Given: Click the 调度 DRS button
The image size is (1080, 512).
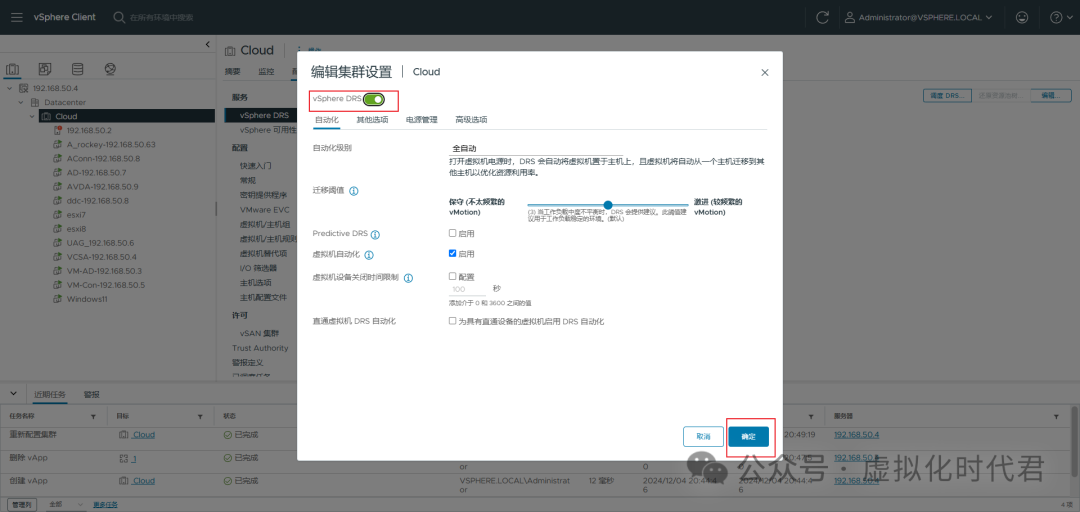Looking at the screenshot, I should click(947, 96).
